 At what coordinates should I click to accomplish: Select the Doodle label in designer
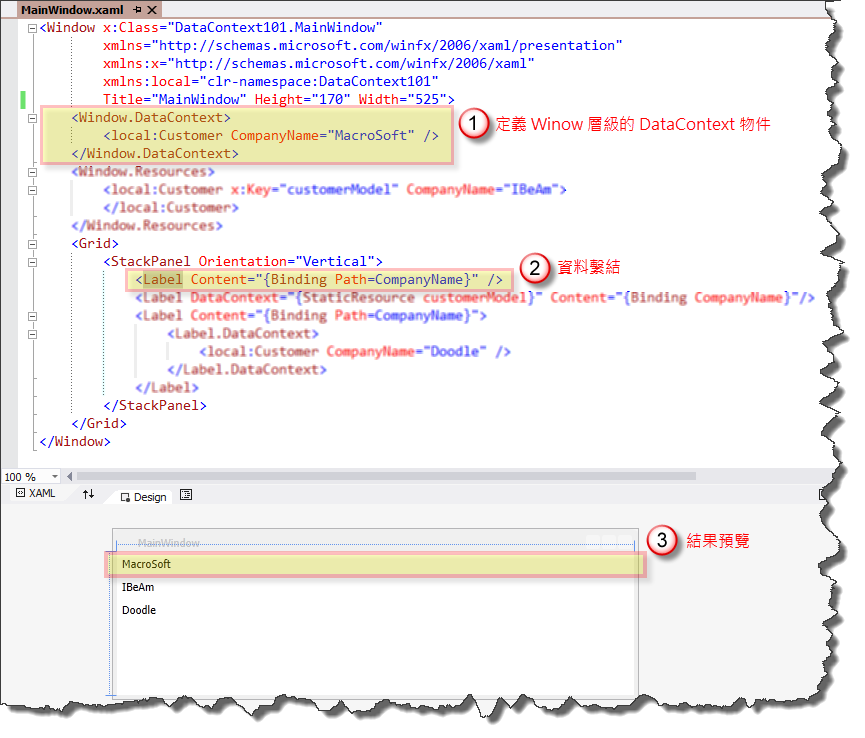(x=139, y=611)
